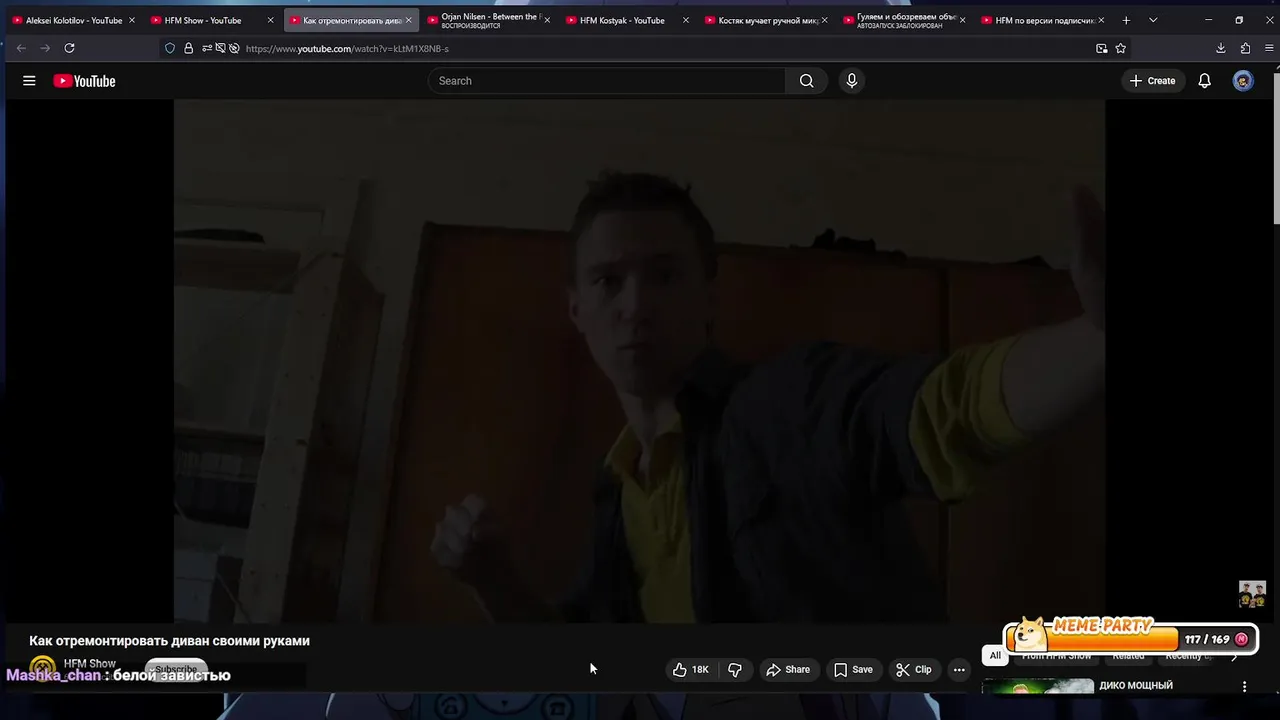View site security lock info
The image size is (1280, 720).
pyautogui.click(x=188, y=48)
